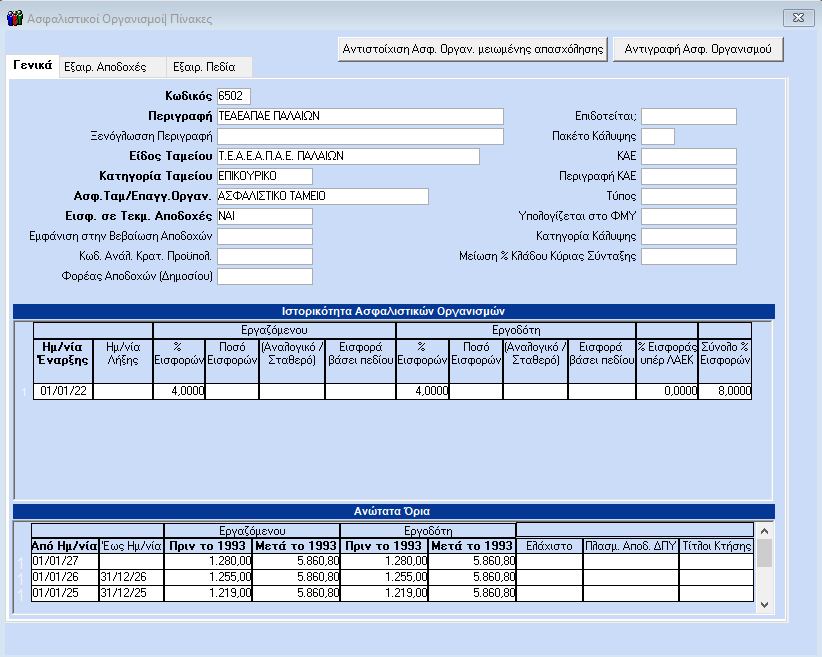Click Εισφ. σε Τεκμ. Αποδοχές field ΝΑΙ
Screen dimensions: 822x657
click(265, 216)
